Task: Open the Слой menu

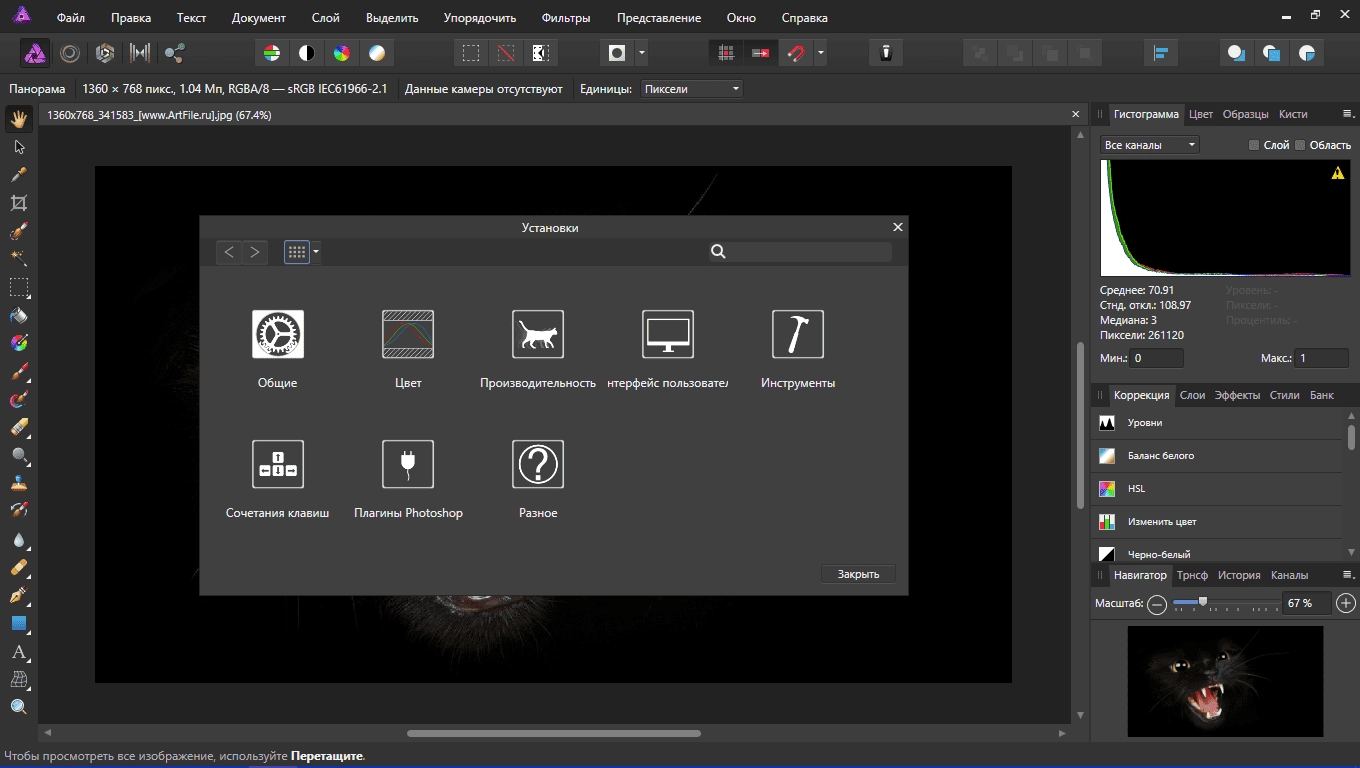Action: click(325, 18)
